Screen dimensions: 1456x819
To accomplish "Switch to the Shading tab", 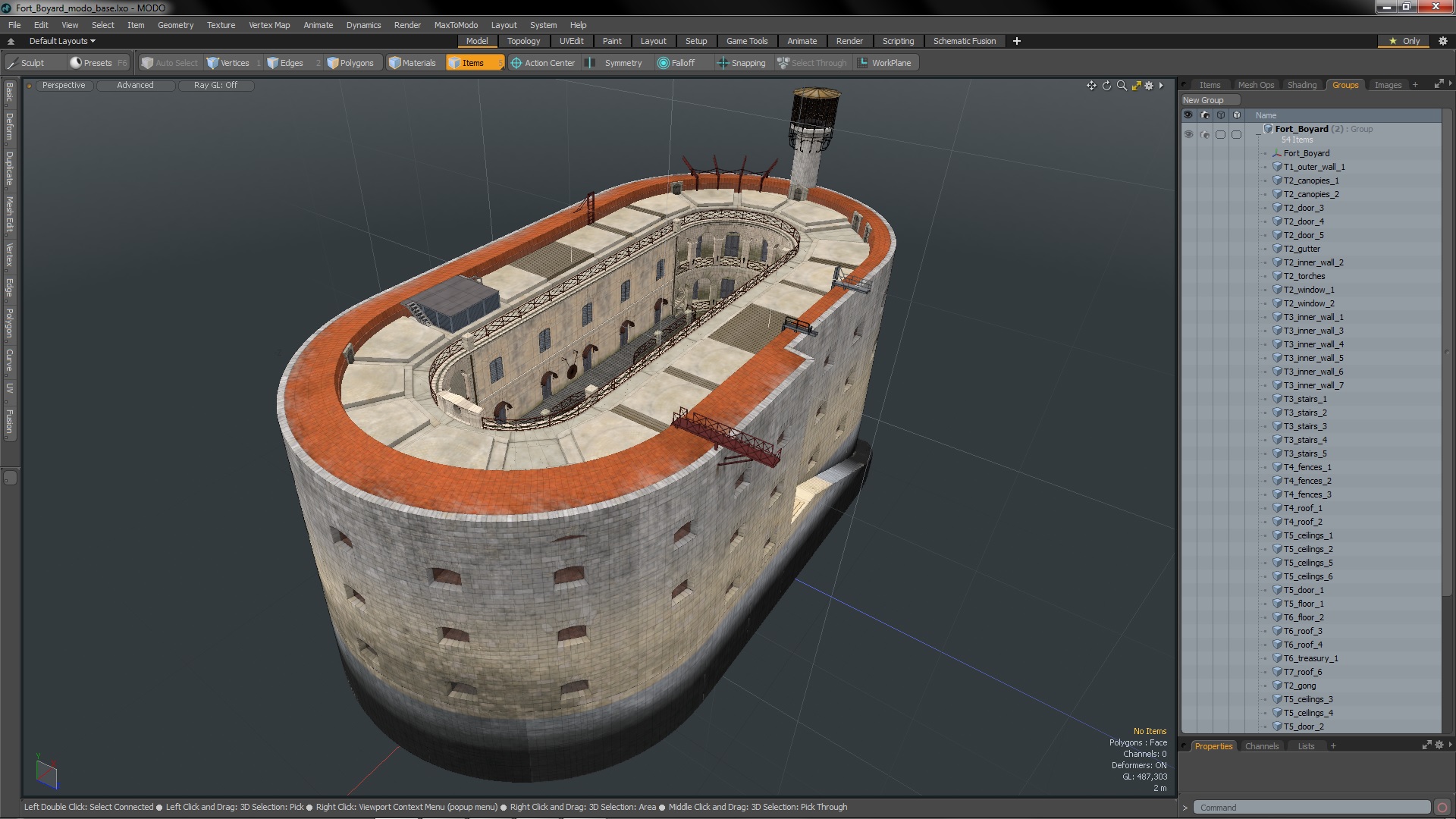I will (1301, 85).
